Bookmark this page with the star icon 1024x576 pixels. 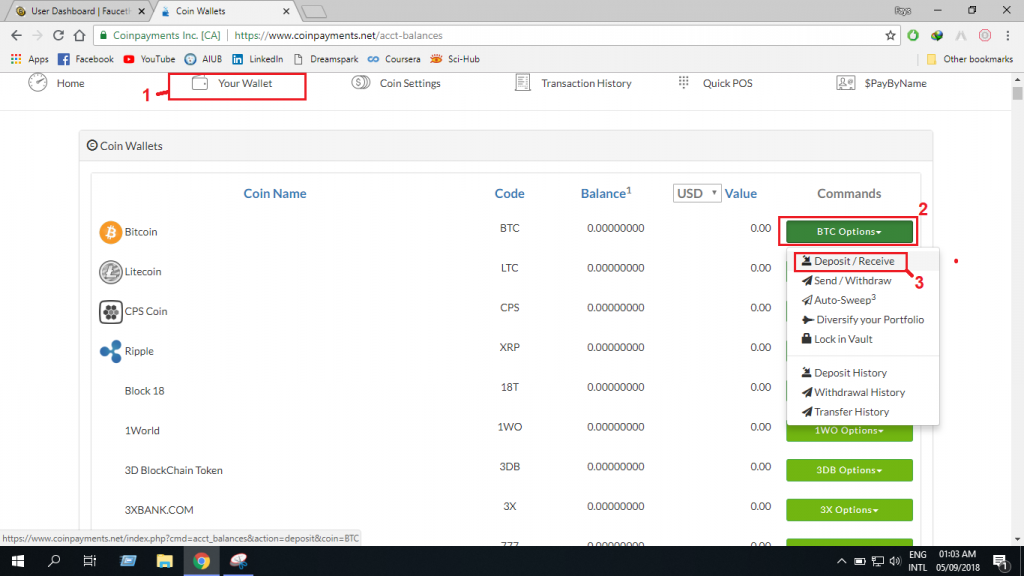(x=890, y=35)
